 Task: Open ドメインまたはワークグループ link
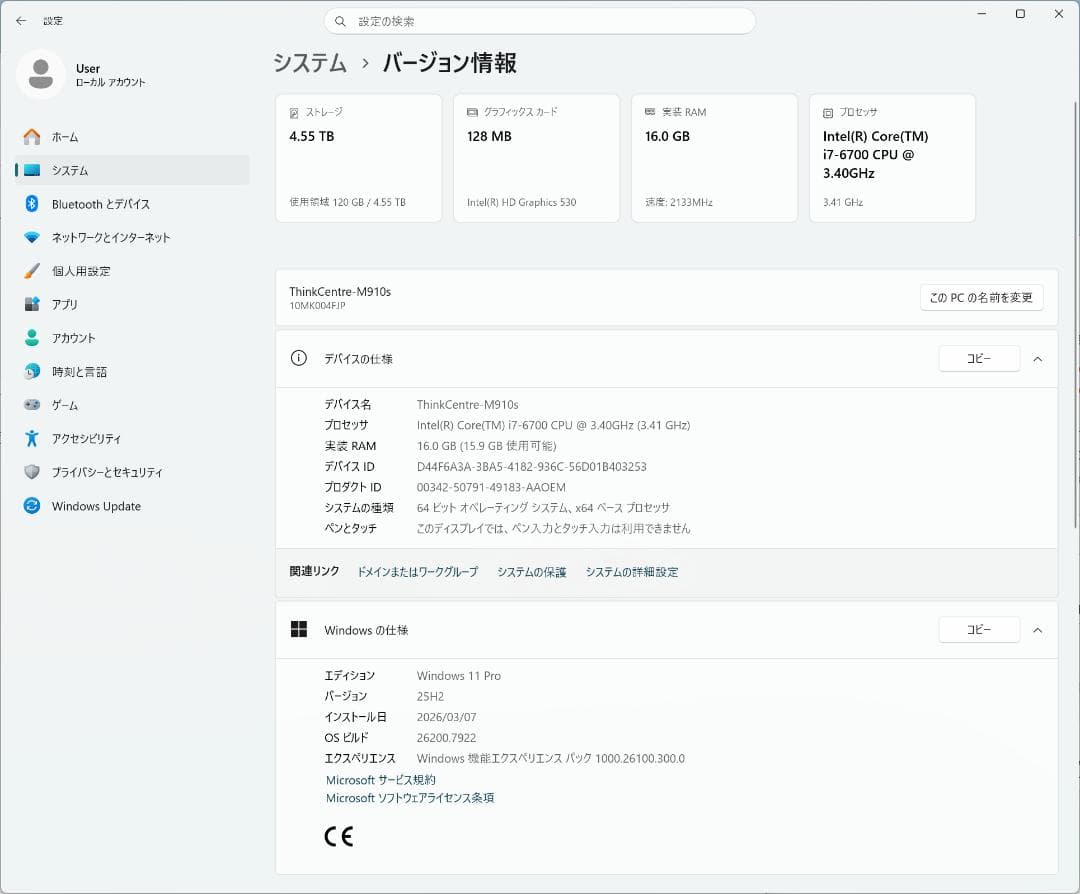click(x=417, y=572)
